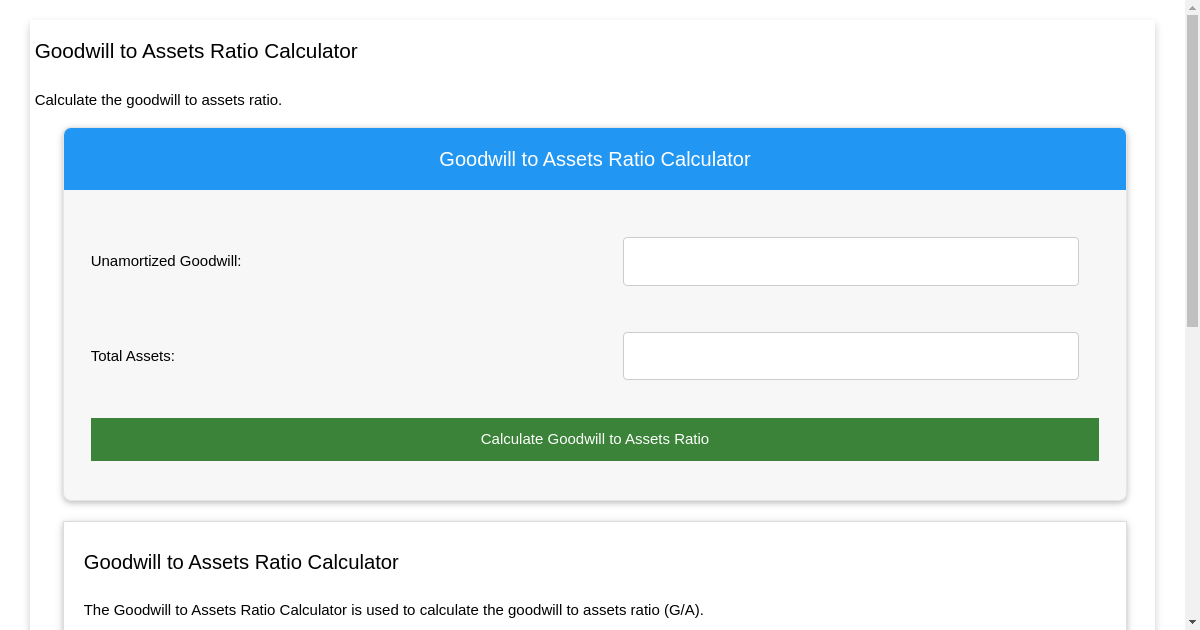Viewport: 1200px width, 630px height.
Task: Click the main page title heading
Action: (196, 51)
